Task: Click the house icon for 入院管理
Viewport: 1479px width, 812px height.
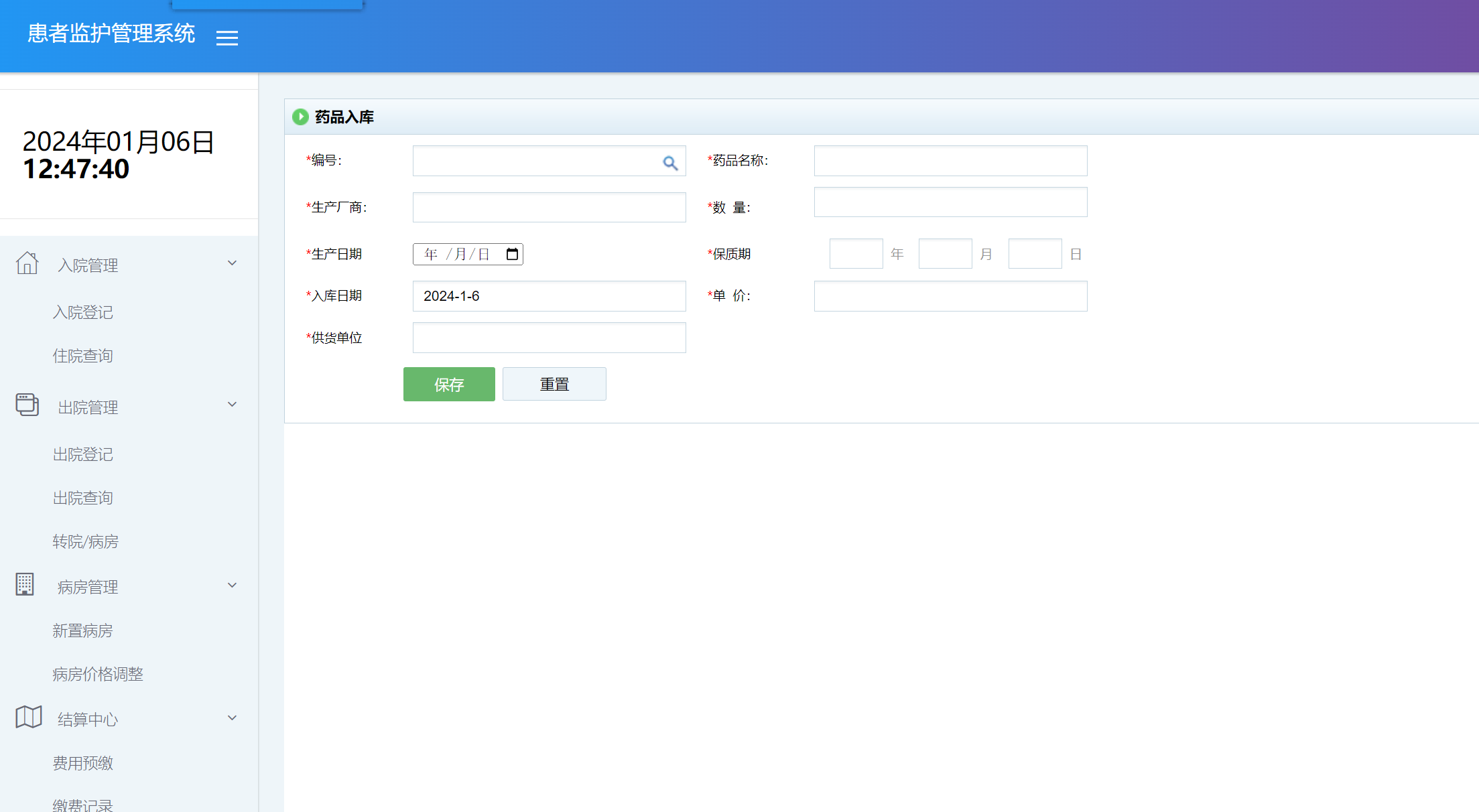Action: tap(27, 263)
